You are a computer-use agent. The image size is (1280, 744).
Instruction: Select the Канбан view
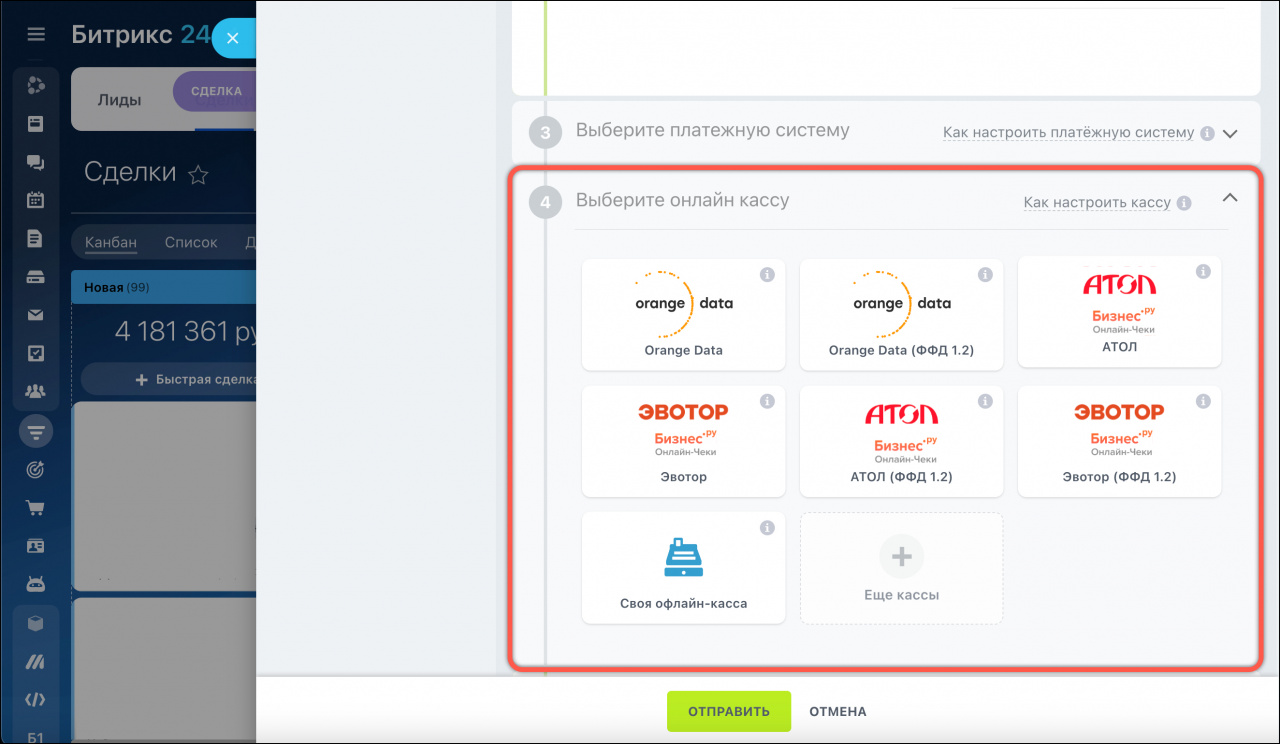coord(111,242)
